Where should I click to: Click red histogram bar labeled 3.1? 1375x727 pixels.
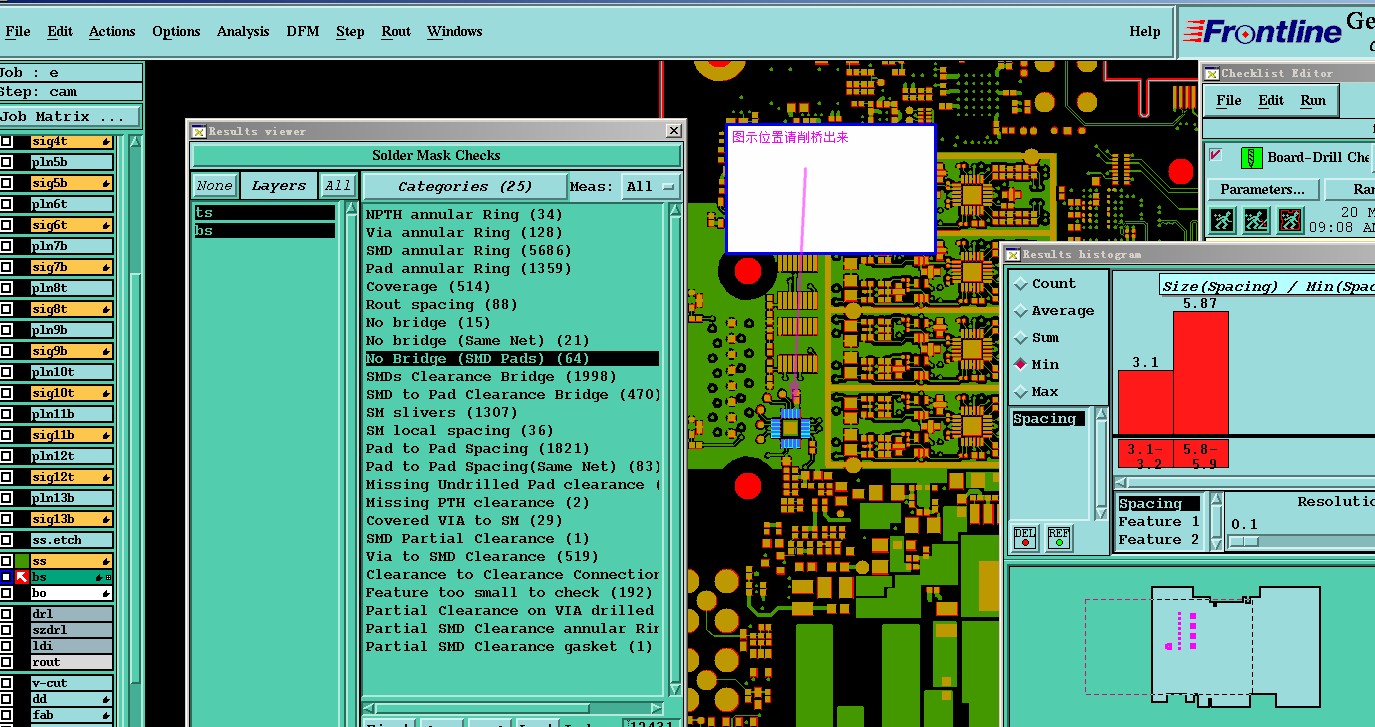[x=1145, y=402]
